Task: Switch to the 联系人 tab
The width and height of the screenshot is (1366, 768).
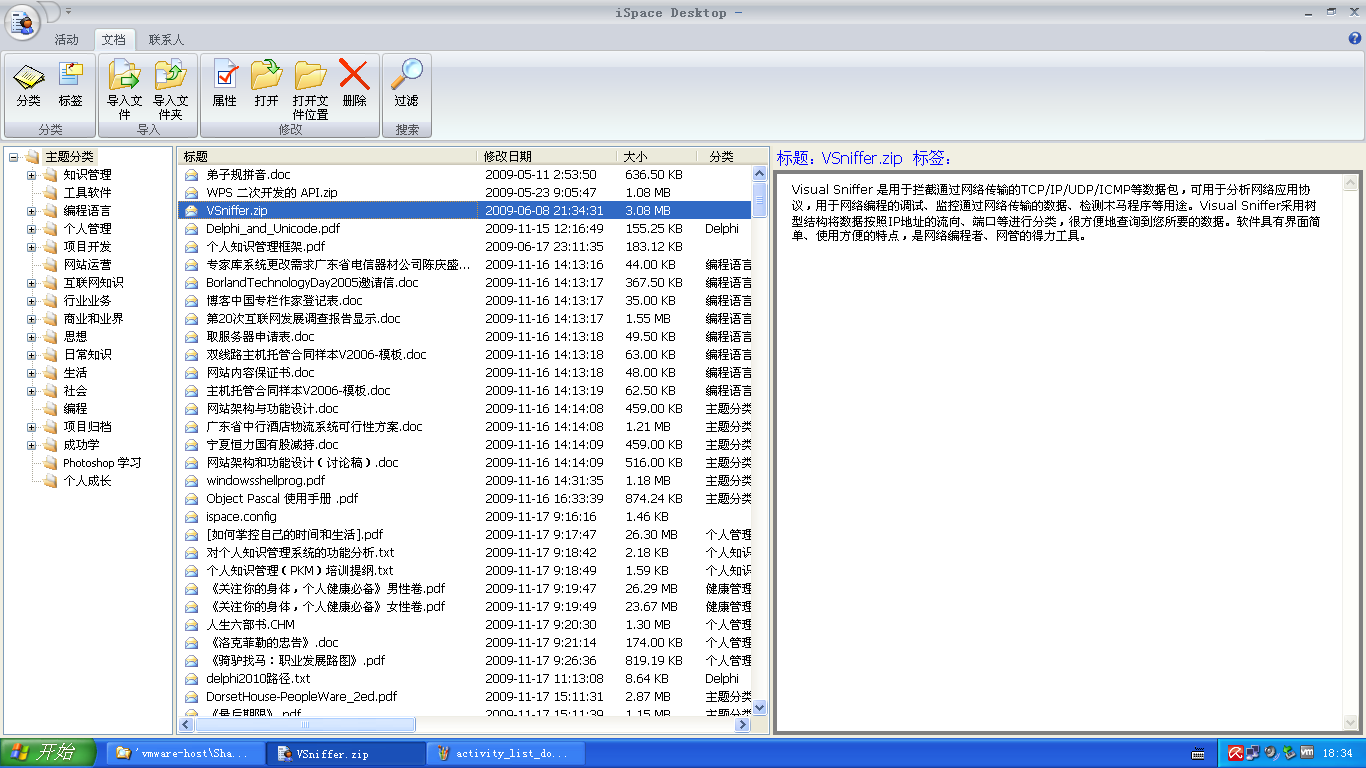Action: pyautogui.click(x=167, y=40)
